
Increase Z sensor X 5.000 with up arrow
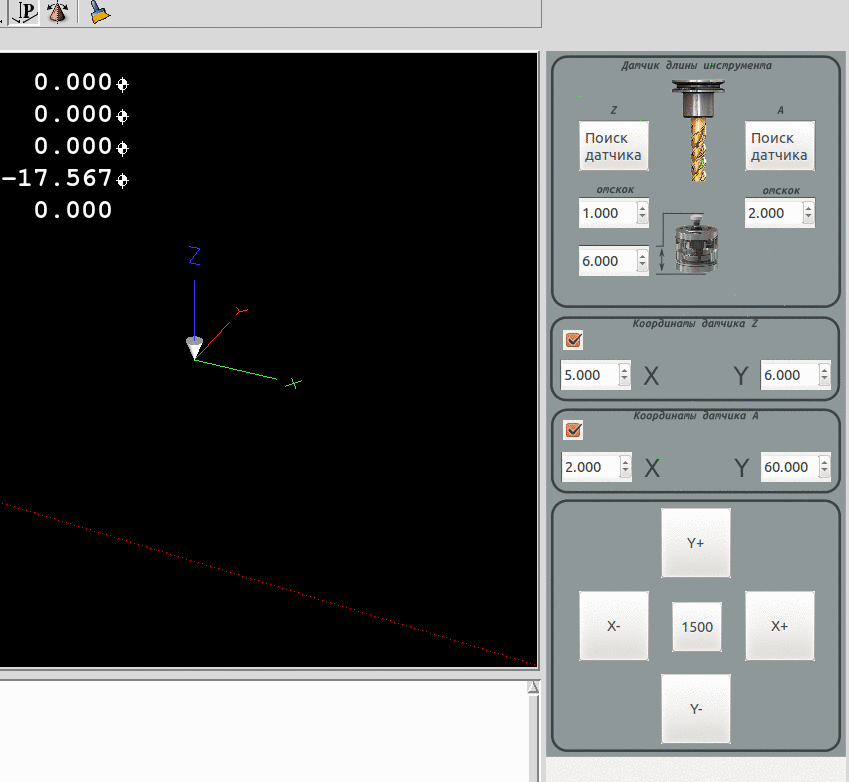[x=624, y=369]
